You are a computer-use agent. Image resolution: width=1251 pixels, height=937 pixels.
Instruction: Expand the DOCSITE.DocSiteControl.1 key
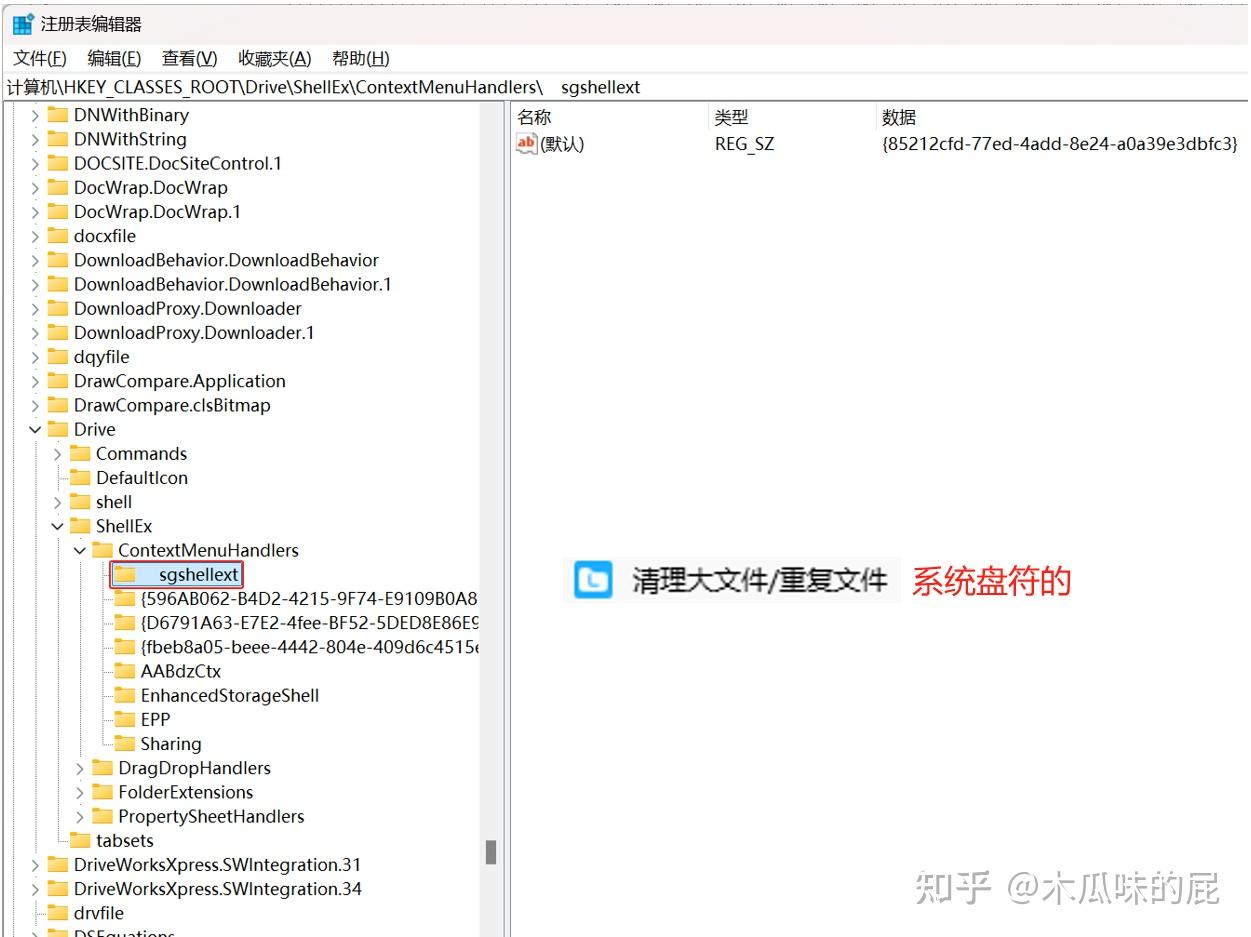[x=35, y=163]
